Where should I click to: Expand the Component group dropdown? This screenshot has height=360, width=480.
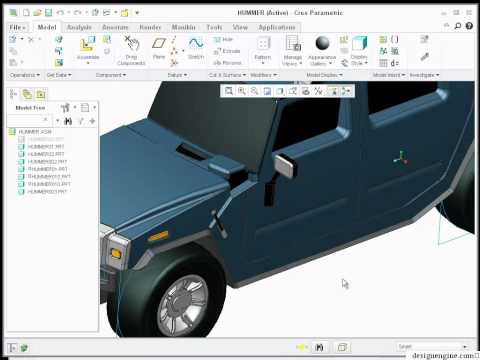coord(111,75)
